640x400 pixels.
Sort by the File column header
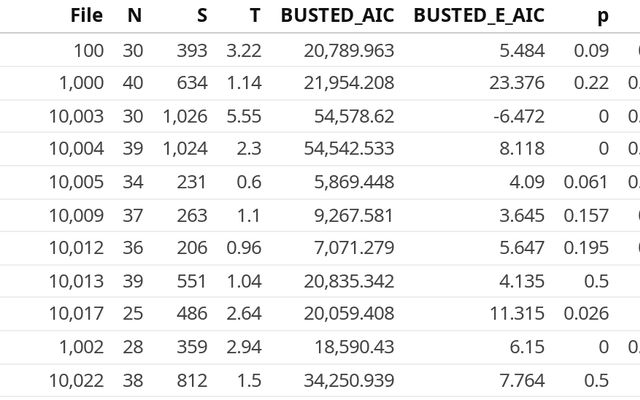click(88, 15)
